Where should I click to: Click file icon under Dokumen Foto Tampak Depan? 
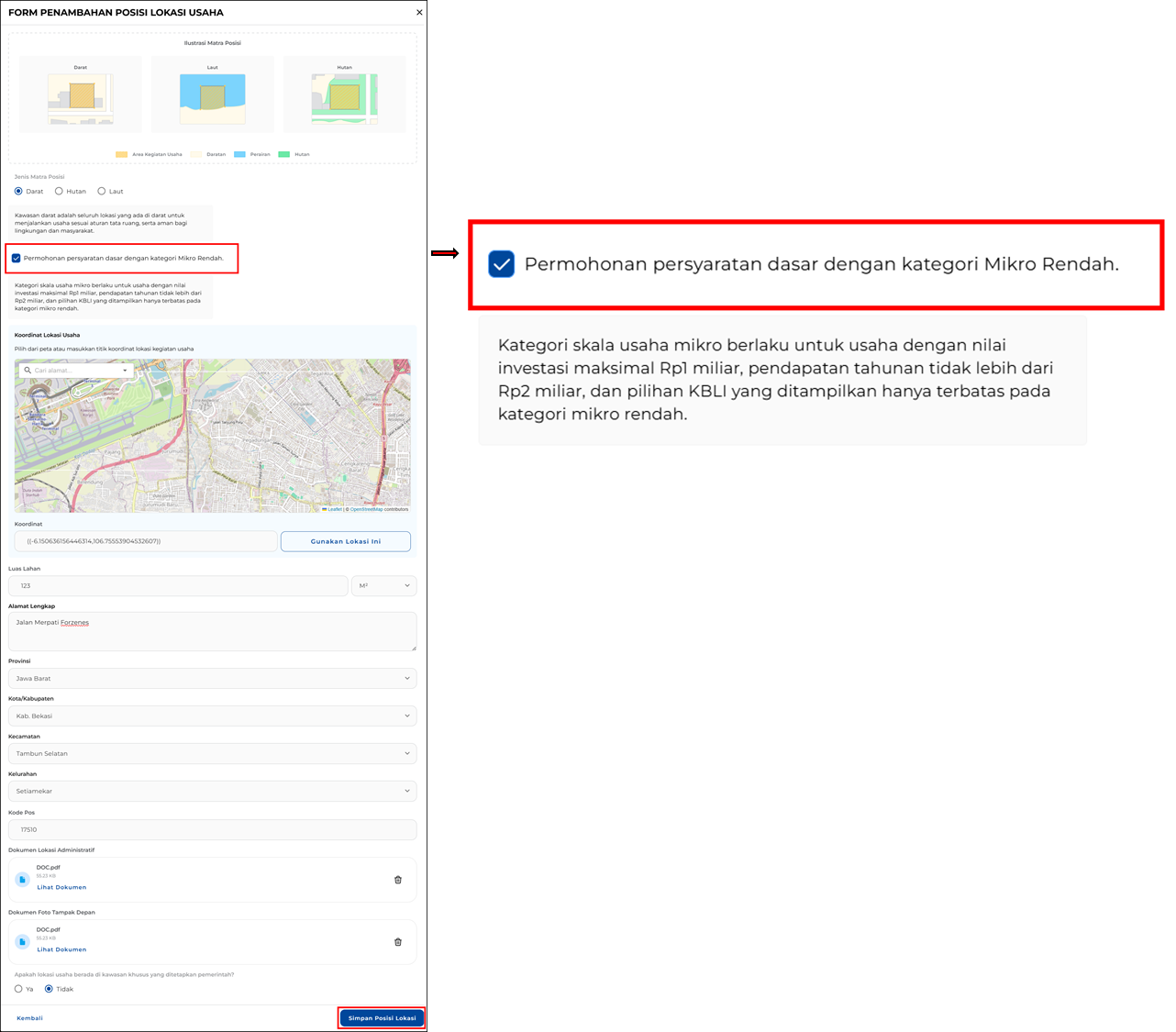23,942
